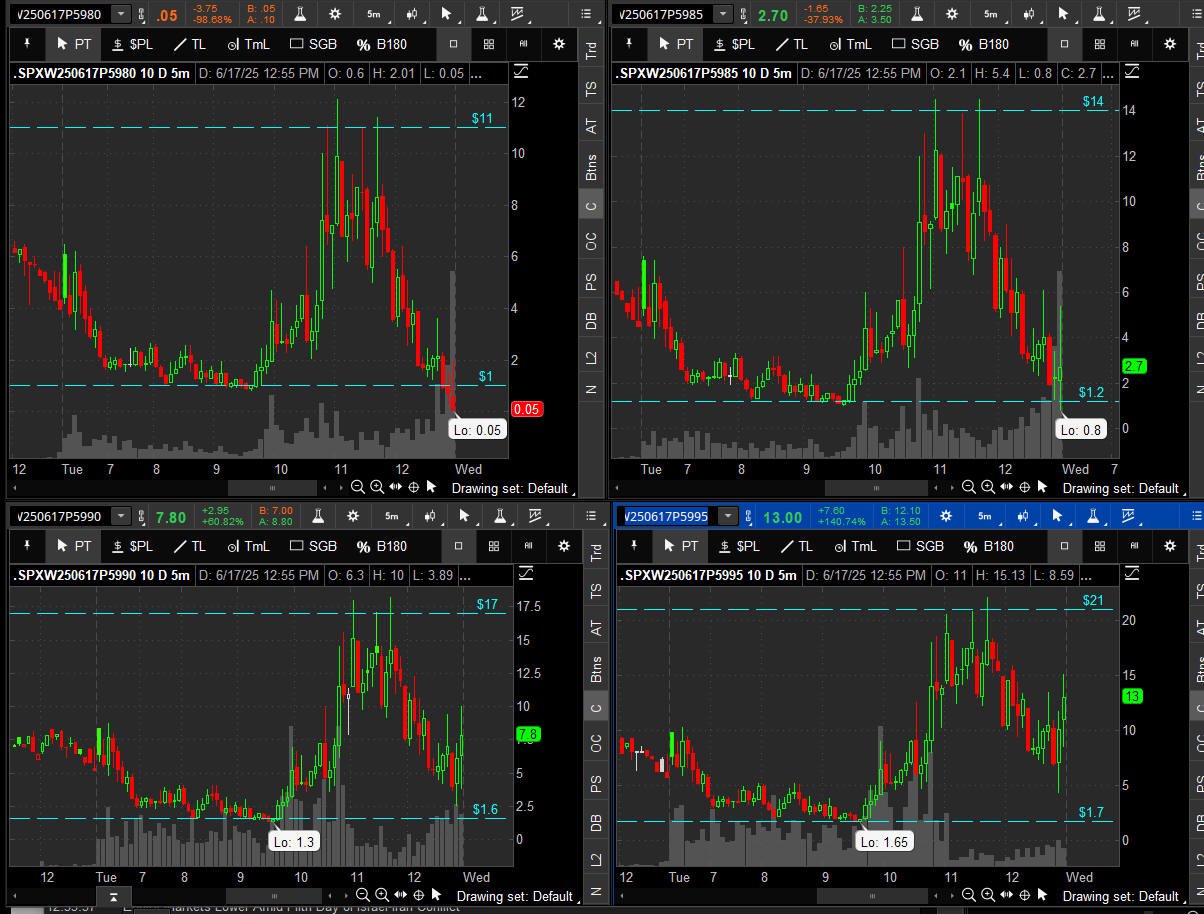Click the Btns side tab beside the P5980 chart

tap(592, 167)
